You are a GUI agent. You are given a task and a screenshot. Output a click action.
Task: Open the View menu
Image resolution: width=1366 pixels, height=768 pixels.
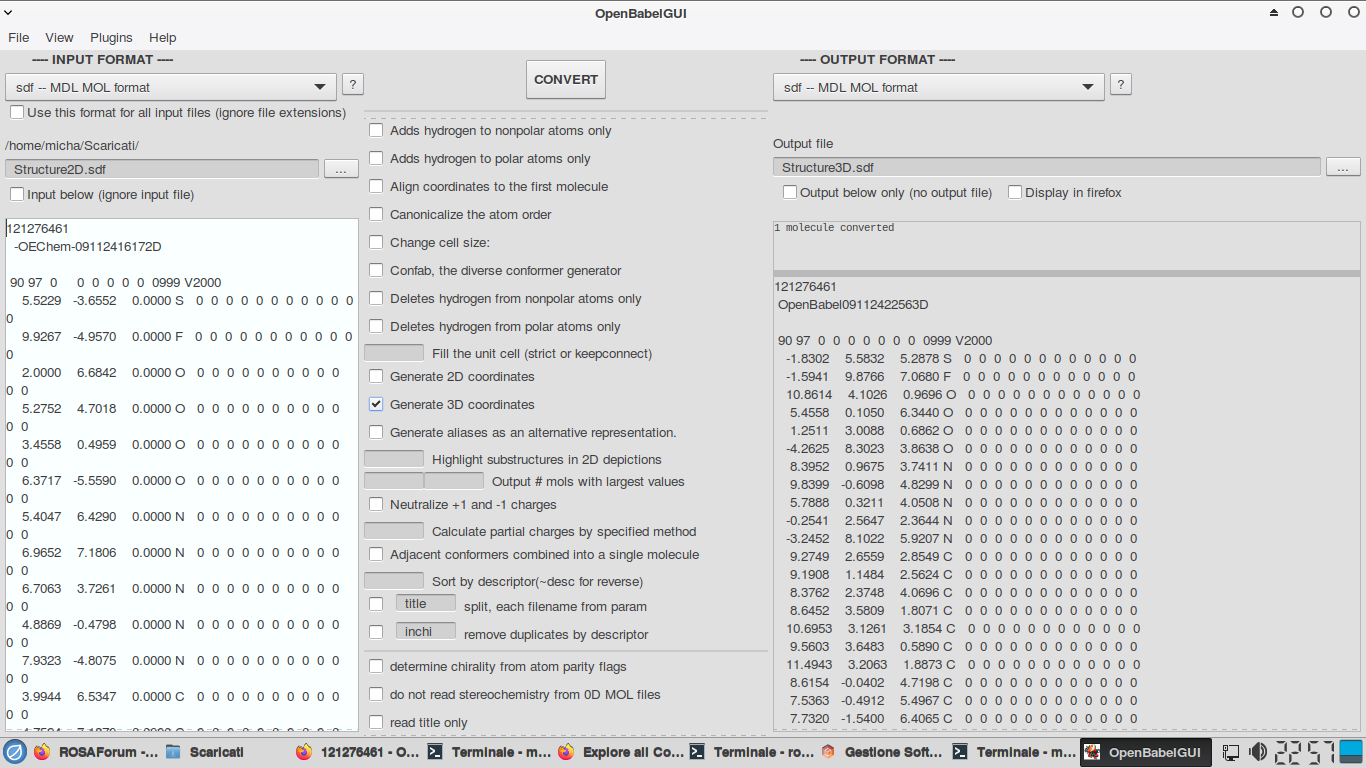point(59,38)
